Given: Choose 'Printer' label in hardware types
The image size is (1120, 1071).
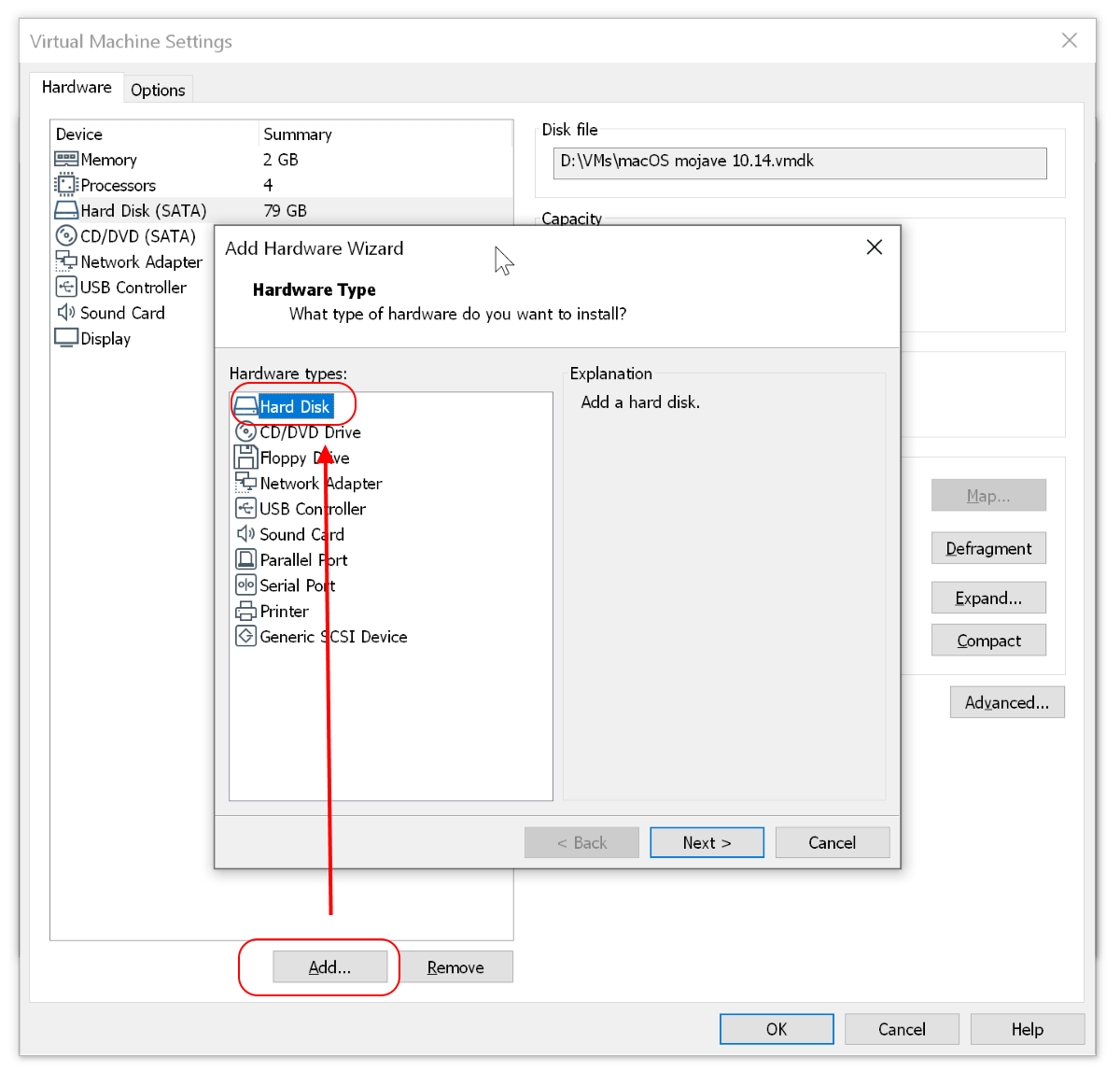Looking at the screenshot, I should 284,612.
